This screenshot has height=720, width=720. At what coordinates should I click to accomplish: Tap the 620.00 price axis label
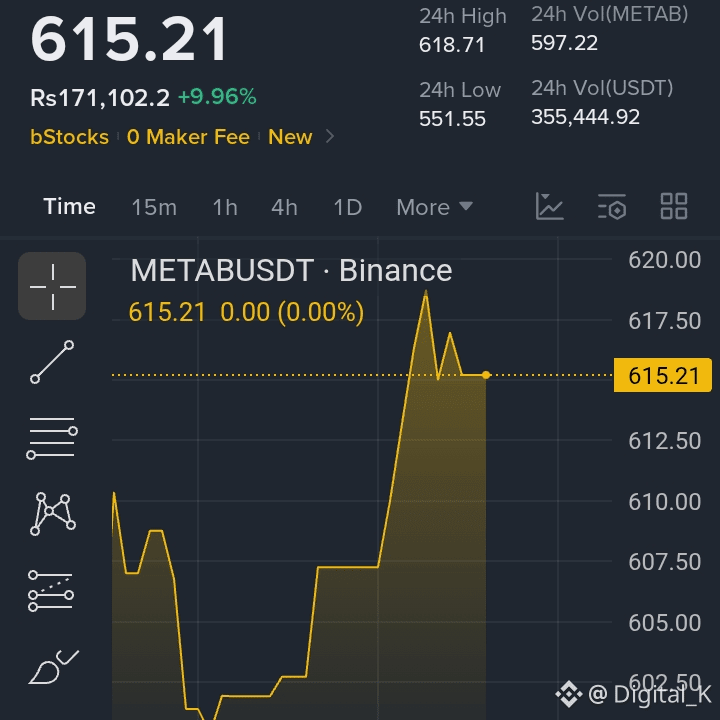(x=664, y=260)
